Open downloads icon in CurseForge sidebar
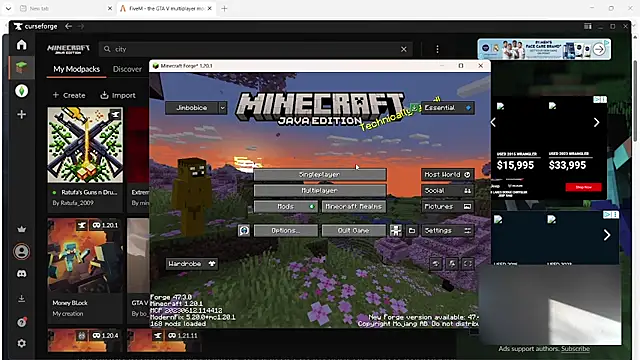Screen dimensions: 640x360 [22, 299]
